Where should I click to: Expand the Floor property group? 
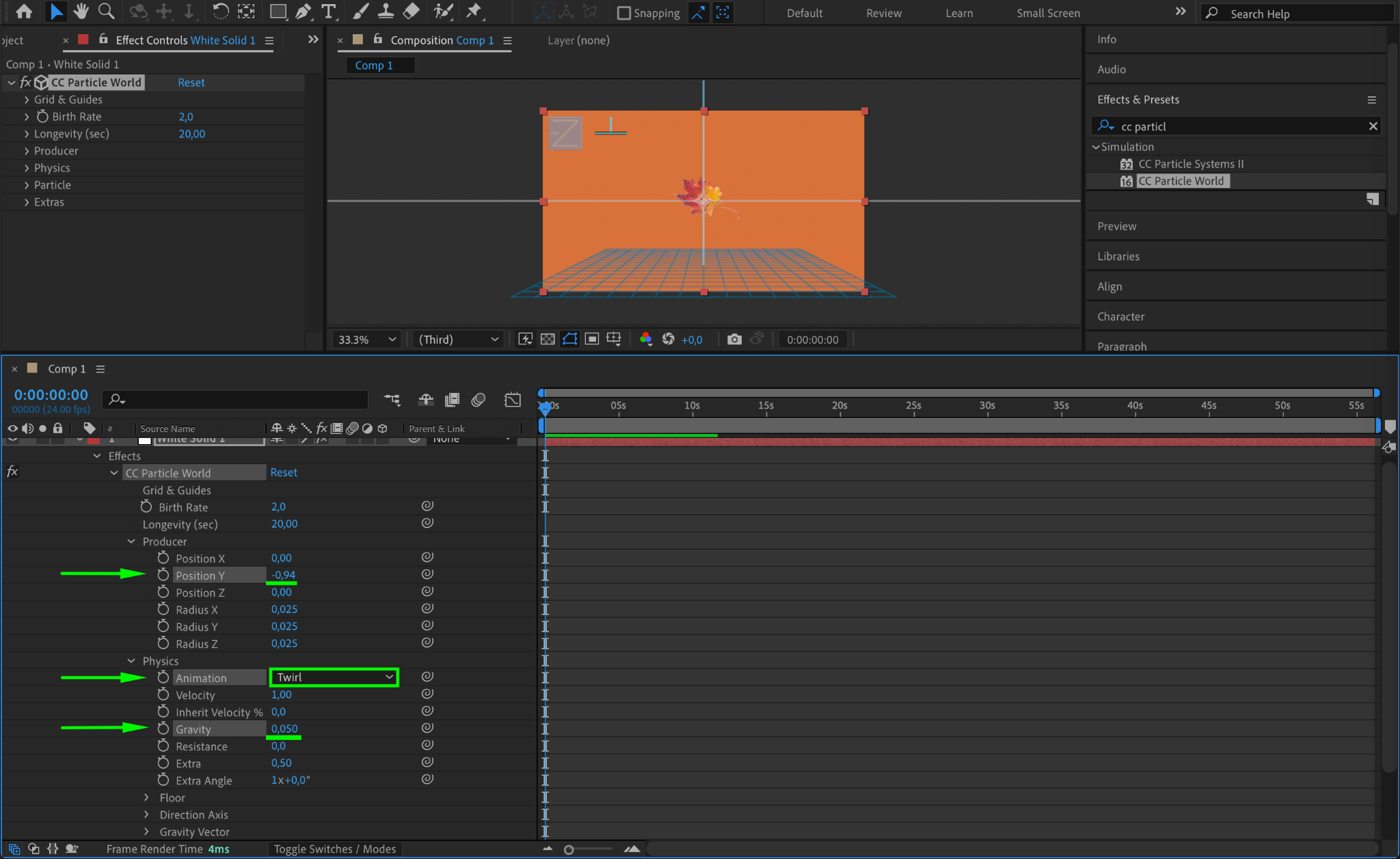coord(146,797)
